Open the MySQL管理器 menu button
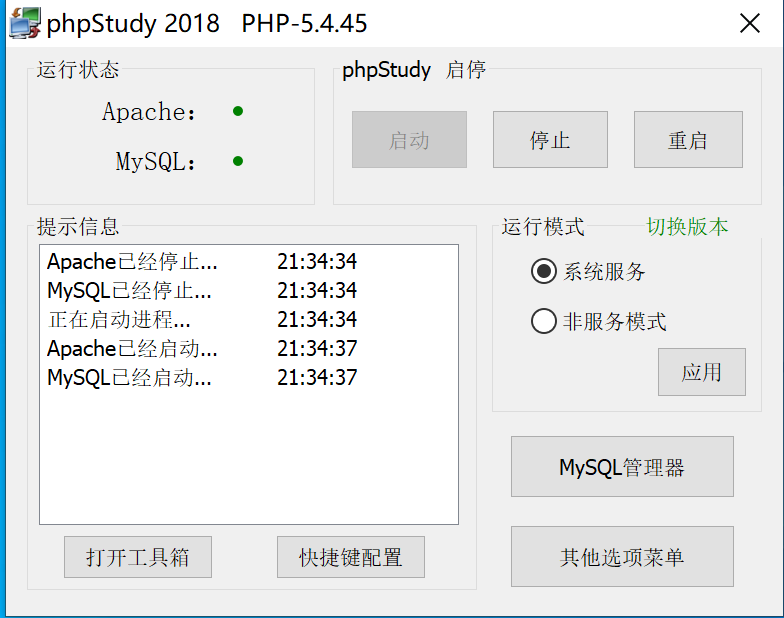The height and width of the screenshot is (618, 784). coord(622,466)
